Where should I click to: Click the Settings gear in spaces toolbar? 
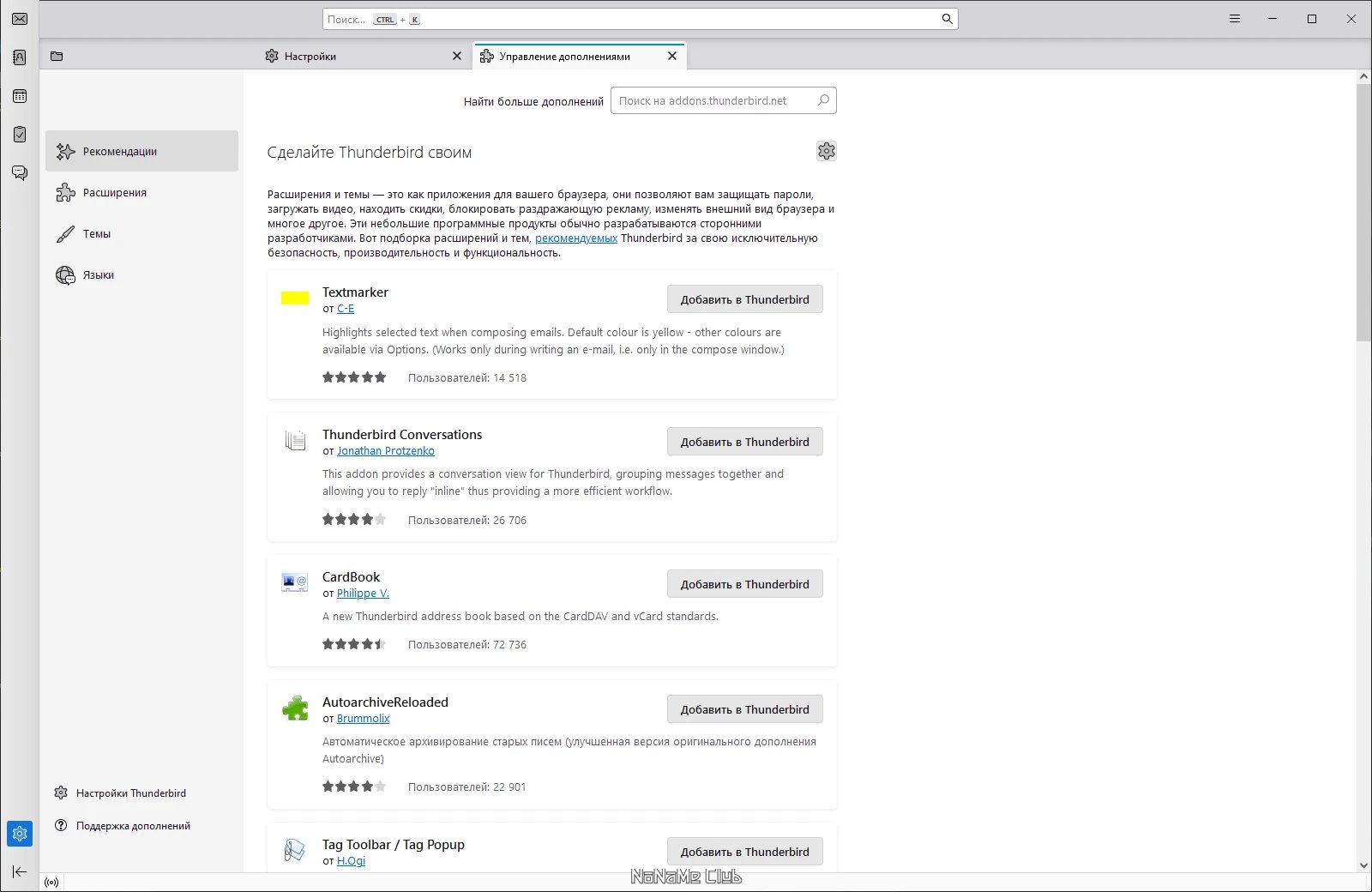[20, 833]
